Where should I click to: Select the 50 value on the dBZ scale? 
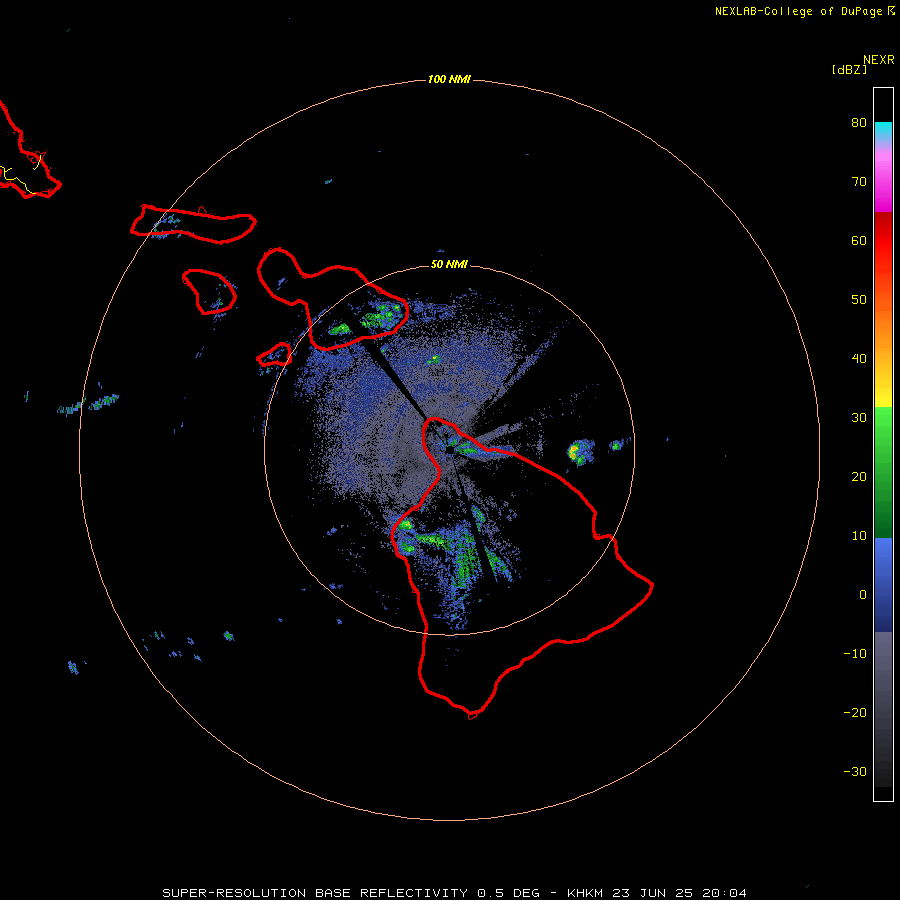[859, 300]
